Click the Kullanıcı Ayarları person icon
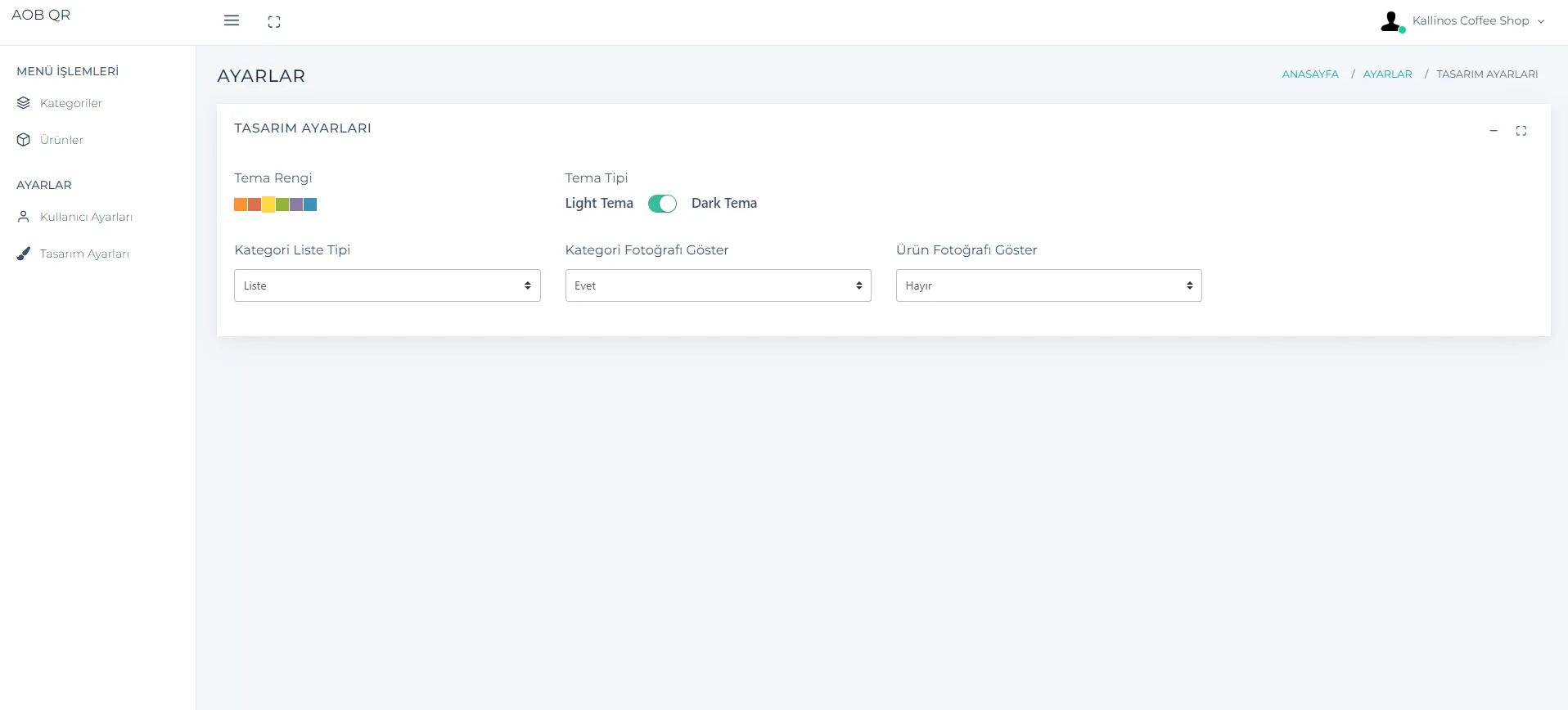This screenshot has height=710, width=1568. pyautogui.click(x=24, y=217)
